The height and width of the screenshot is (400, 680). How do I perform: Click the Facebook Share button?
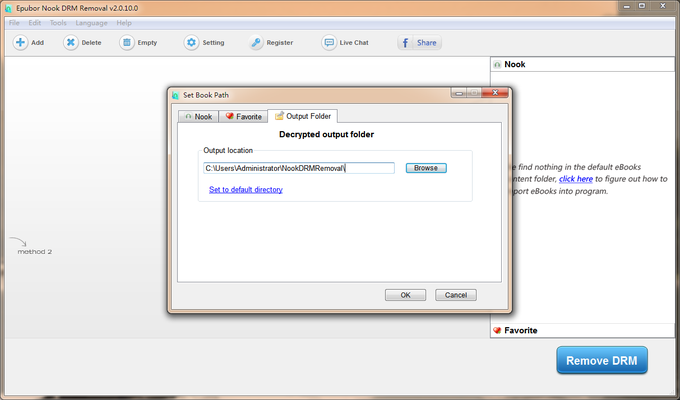click(419, 43)
